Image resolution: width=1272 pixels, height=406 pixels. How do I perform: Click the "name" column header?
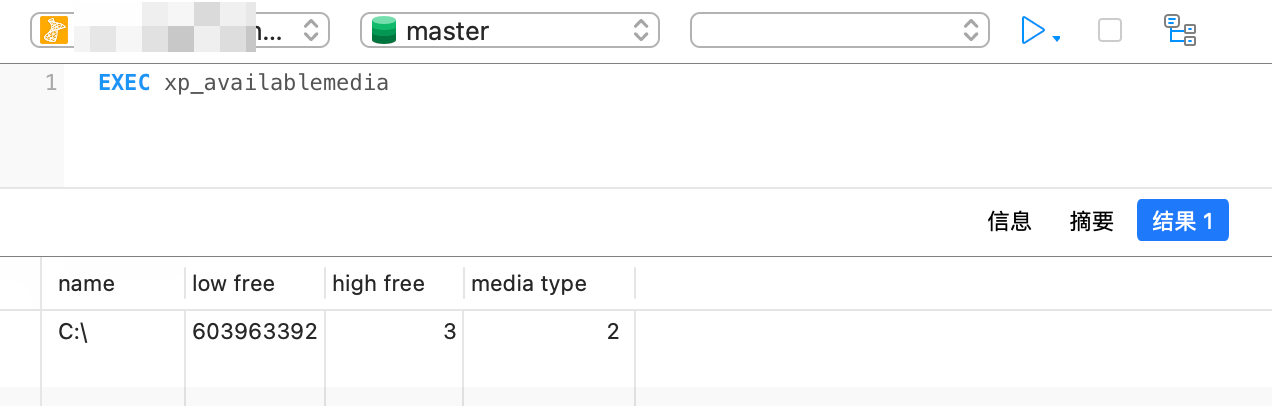(x=87, y=283)
